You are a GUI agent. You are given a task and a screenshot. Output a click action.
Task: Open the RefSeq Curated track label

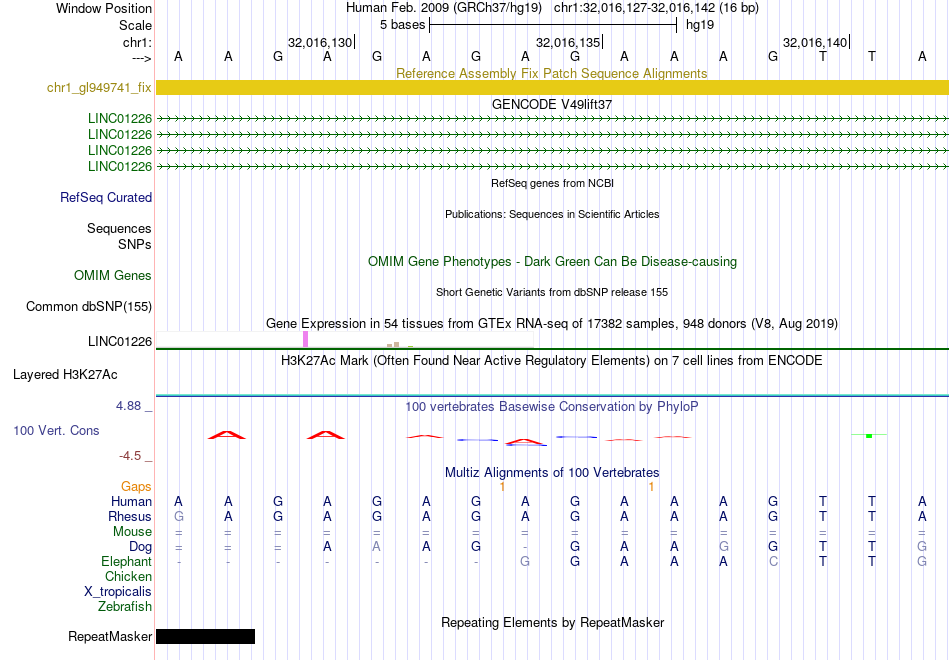click(106, 198)
